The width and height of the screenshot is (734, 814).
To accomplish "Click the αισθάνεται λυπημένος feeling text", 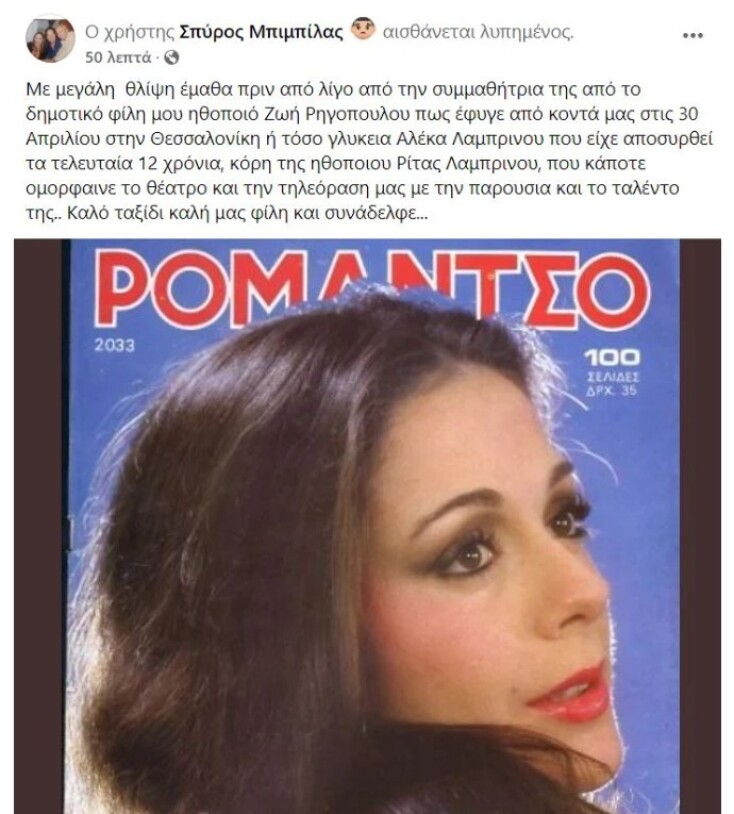I will click(x=478, y=32).
